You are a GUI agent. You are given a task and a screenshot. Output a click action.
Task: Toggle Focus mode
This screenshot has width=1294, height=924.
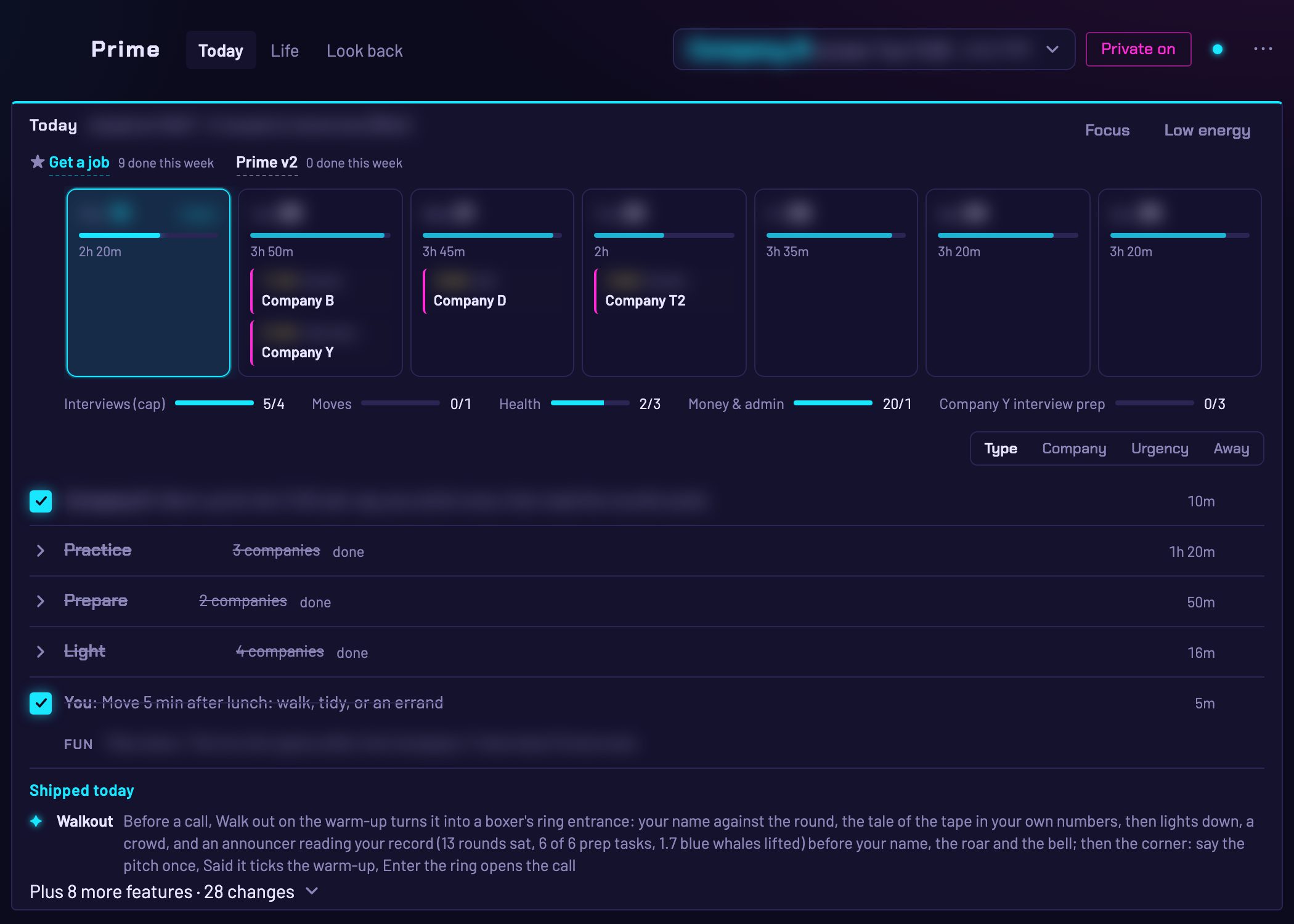coord(1107,130)
